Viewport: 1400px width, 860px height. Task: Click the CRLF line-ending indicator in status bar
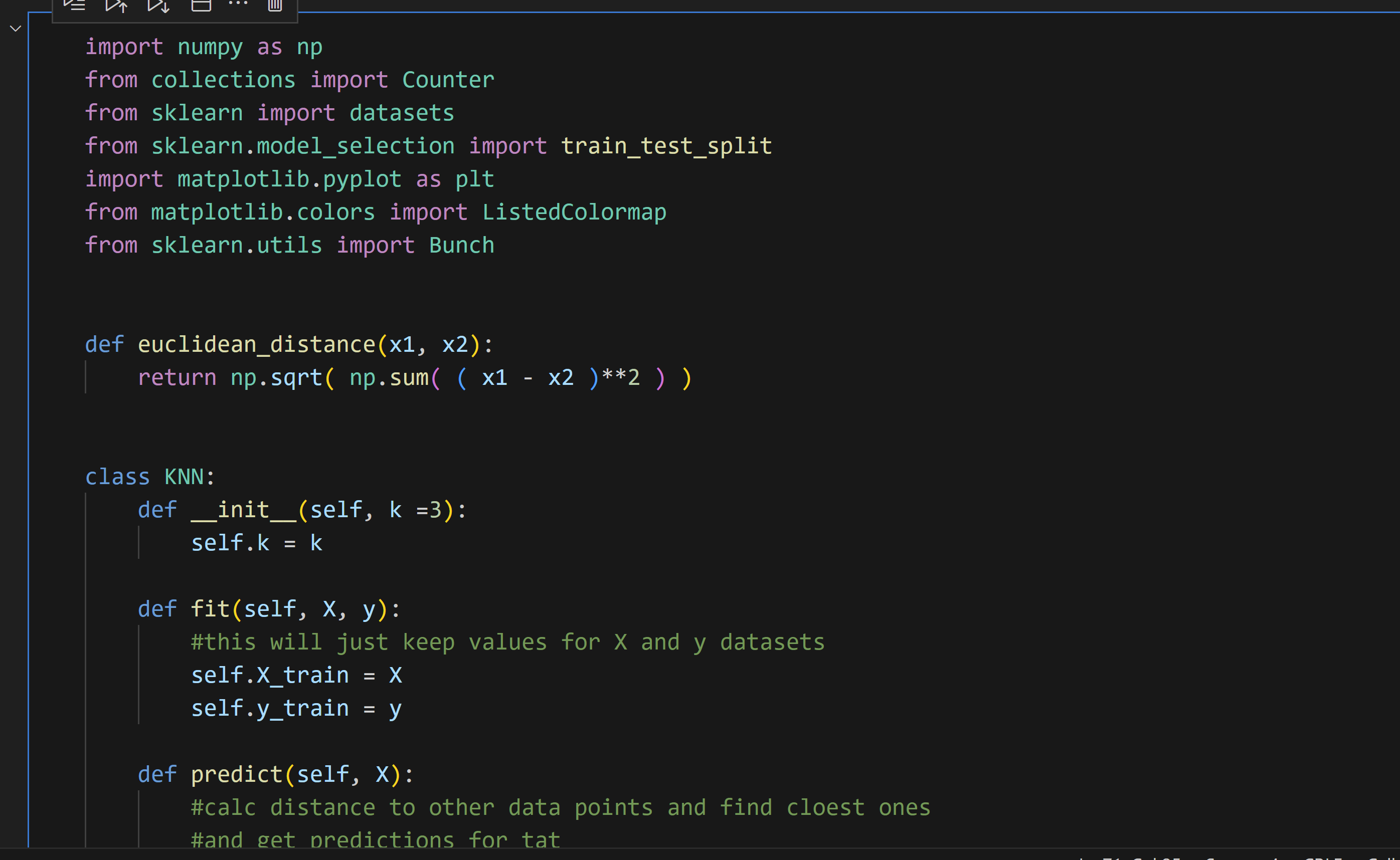1323,857
